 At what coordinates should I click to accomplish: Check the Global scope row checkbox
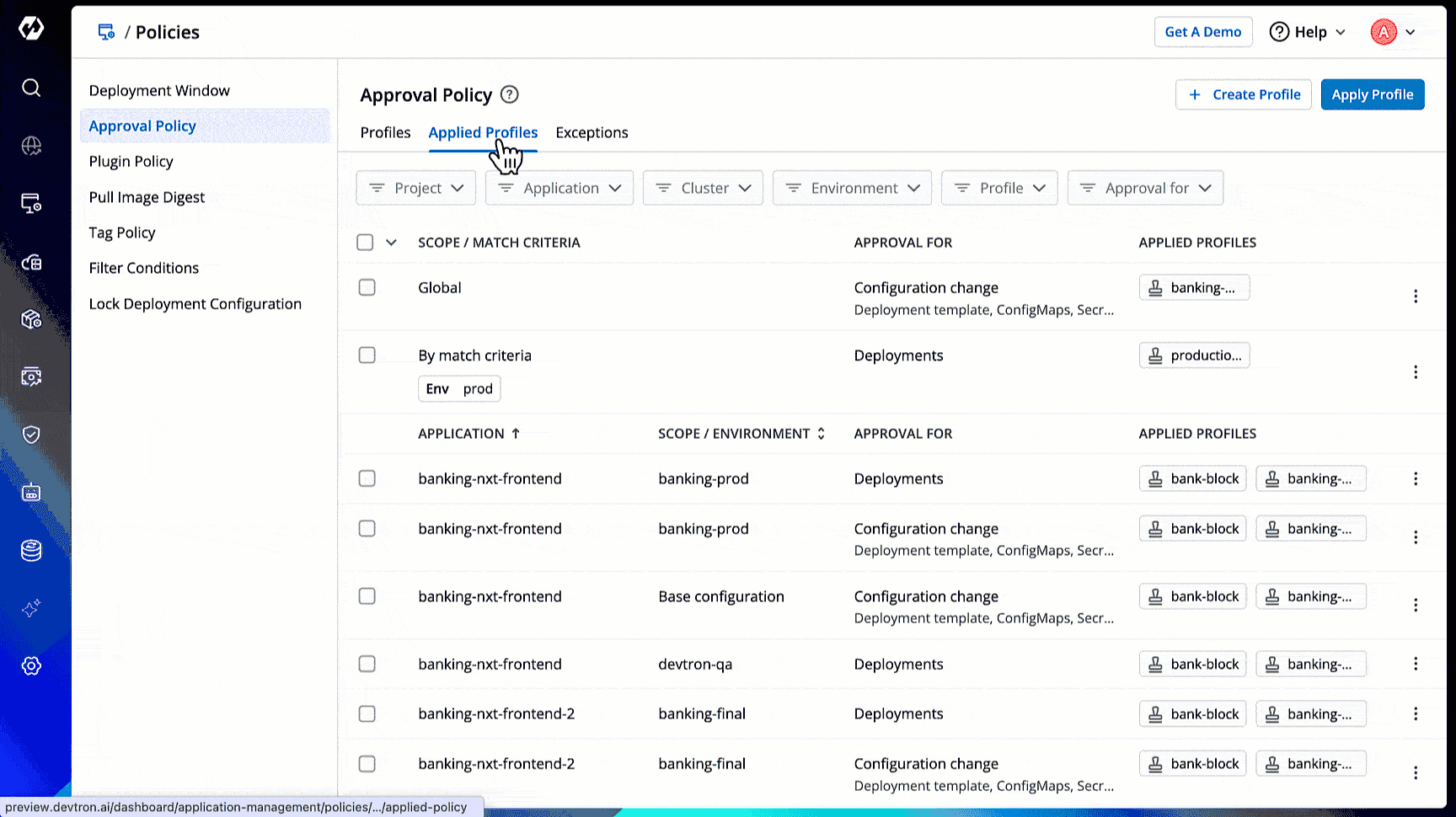pyautogui.click(x=367, y=287)
